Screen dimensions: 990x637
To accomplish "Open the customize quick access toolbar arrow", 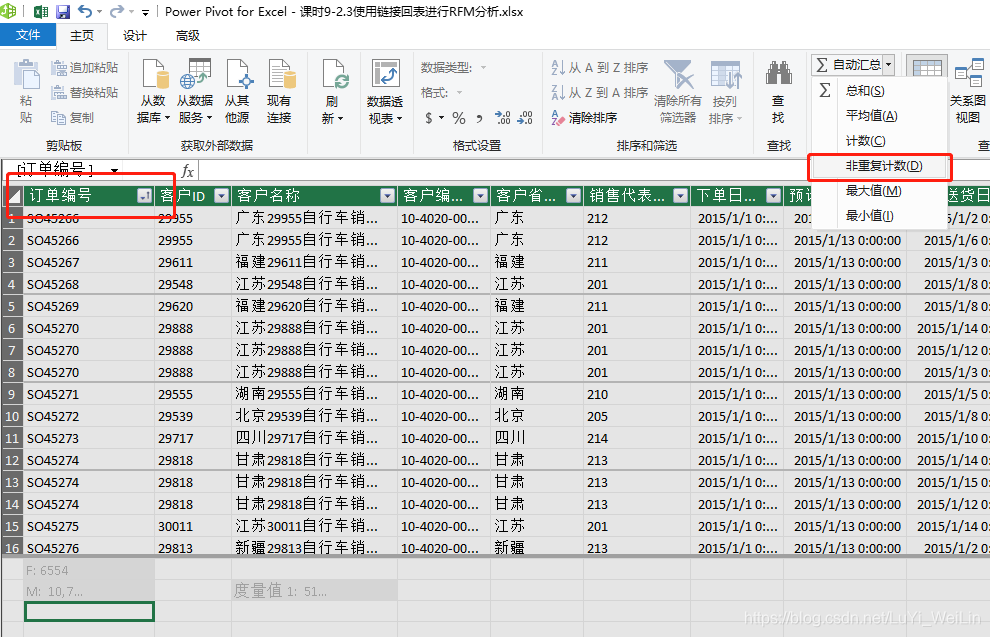I will tap(145, 12).
